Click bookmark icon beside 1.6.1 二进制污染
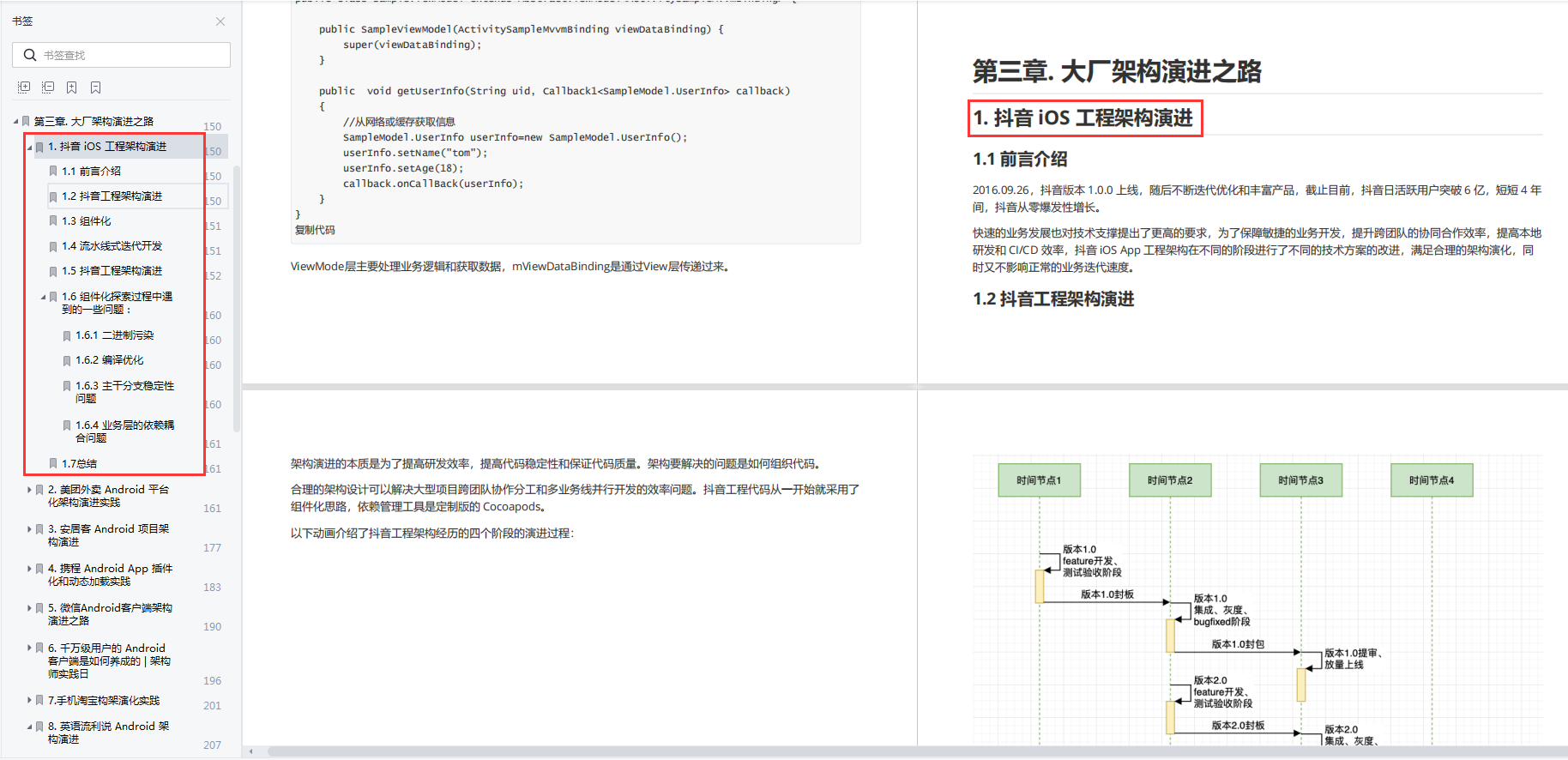Viewport: 1568px width, 760px height. [67, 335]
